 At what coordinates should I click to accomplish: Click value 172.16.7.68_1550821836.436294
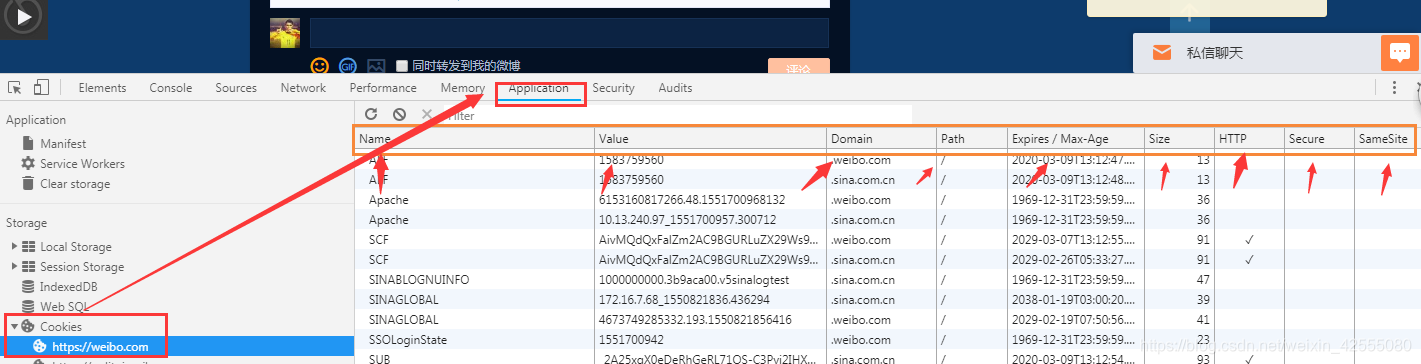click(x=685, y=300)
